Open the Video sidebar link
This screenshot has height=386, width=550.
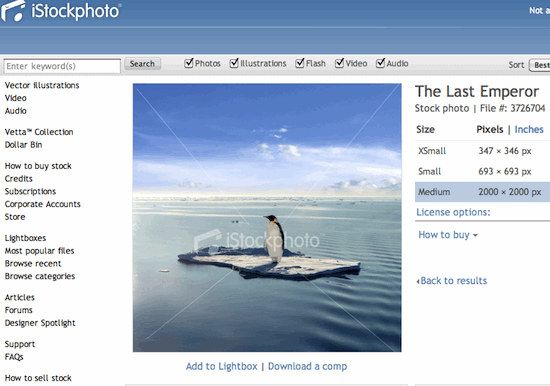coord(15,98)
